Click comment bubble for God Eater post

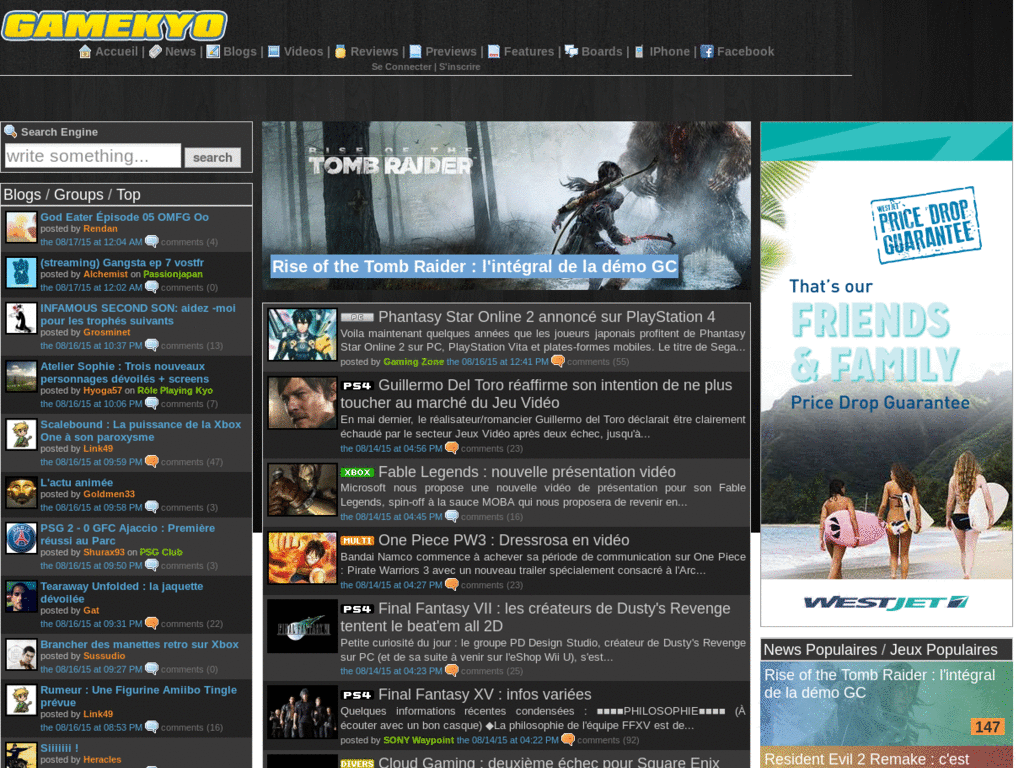(152, 242)
